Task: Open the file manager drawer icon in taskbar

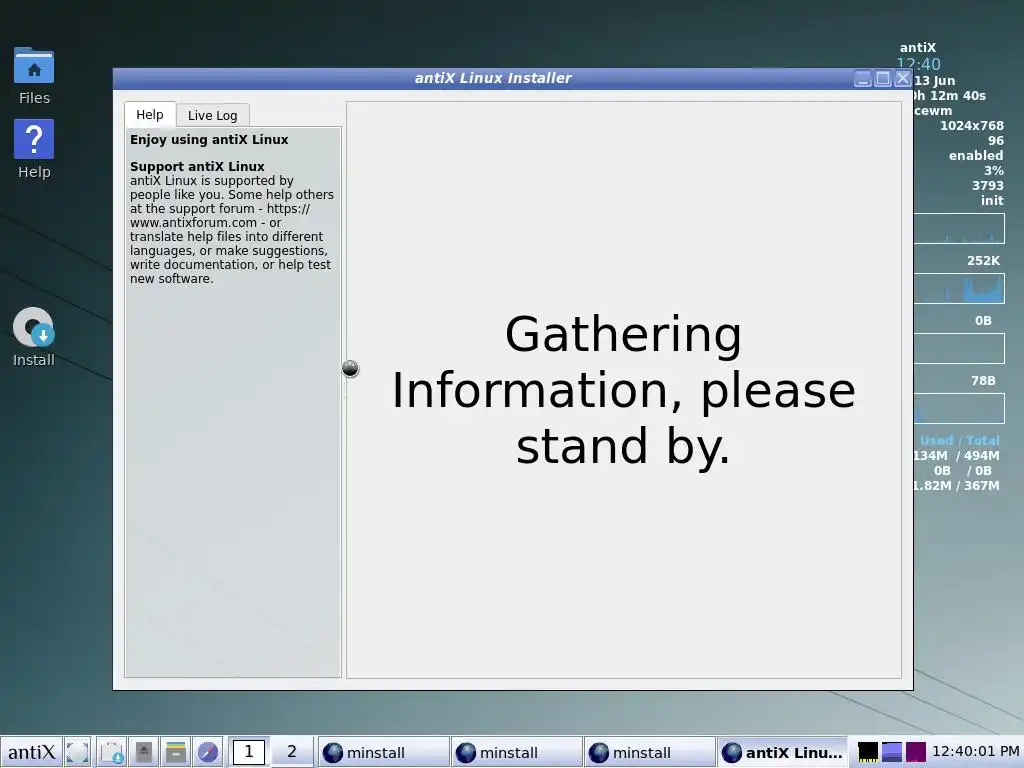Action: 175,752
